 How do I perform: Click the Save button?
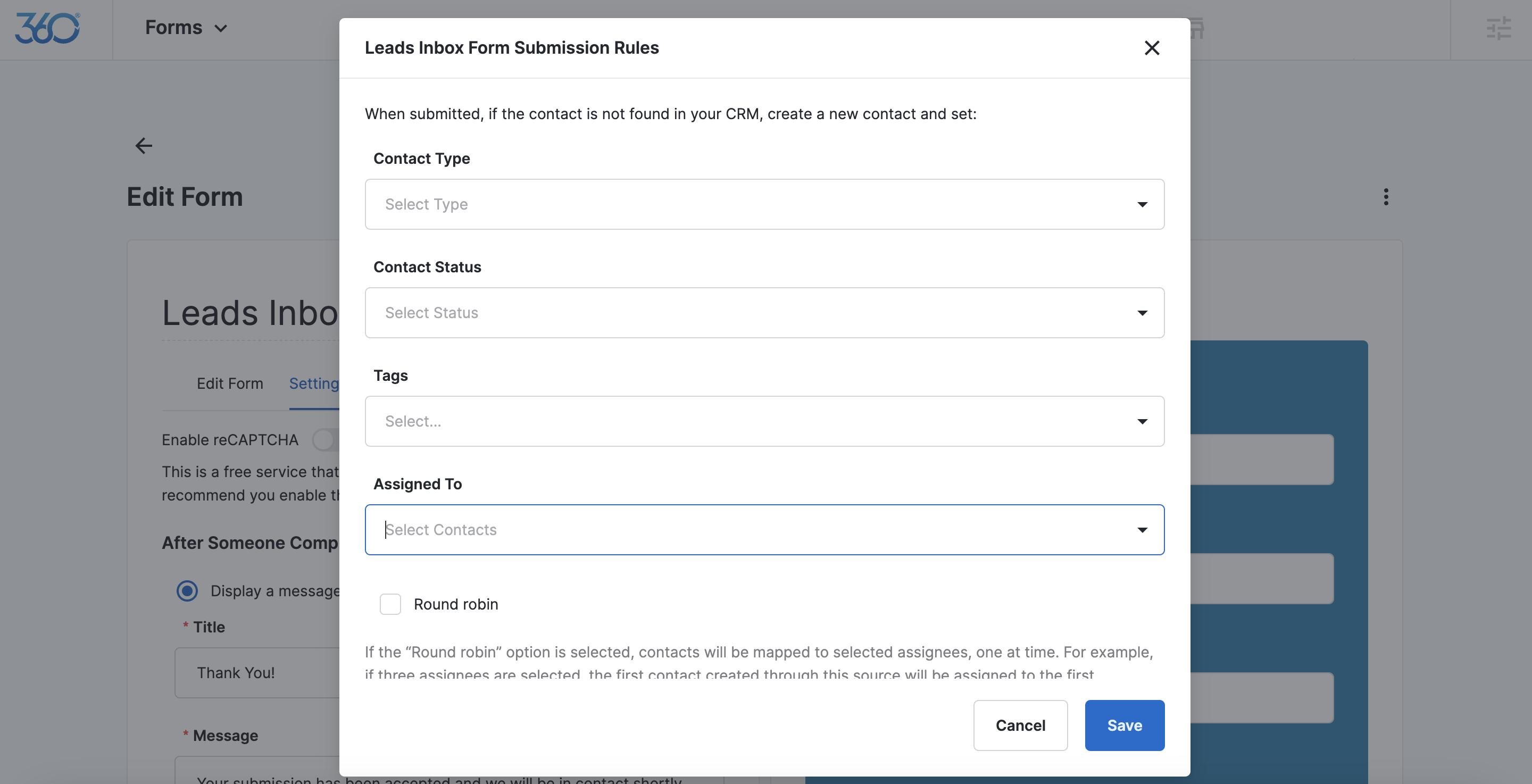1124,725
